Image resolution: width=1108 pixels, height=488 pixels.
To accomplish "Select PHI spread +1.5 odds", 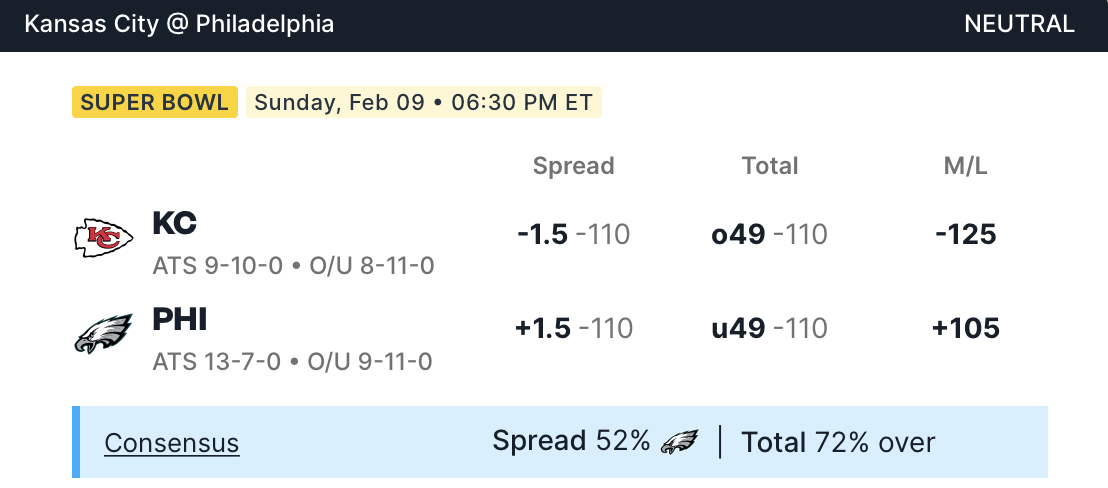I will tap(573, 329).
